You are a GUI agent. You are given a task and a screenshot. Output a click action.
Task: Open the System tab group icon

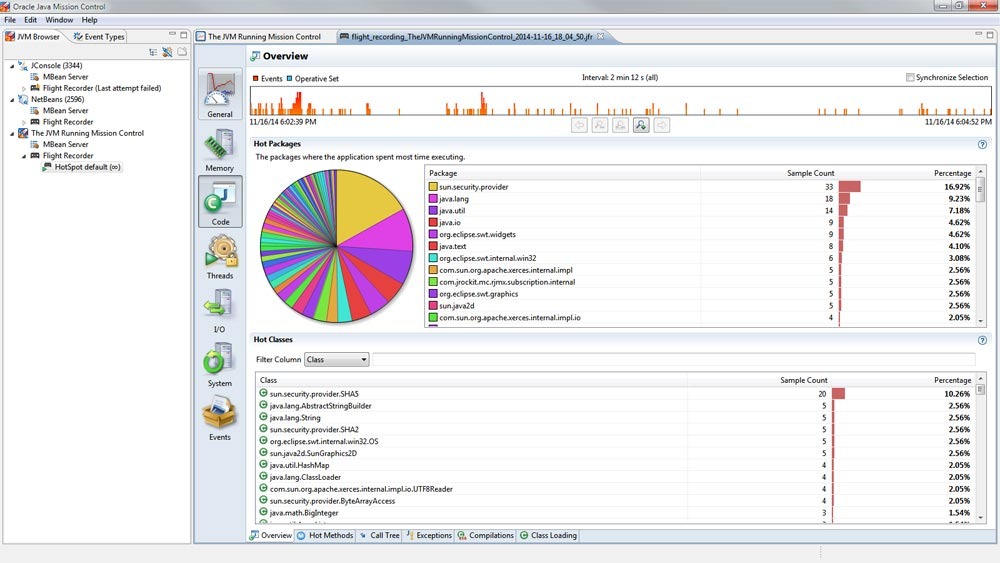pyautogui.click(x=220, y=364)
